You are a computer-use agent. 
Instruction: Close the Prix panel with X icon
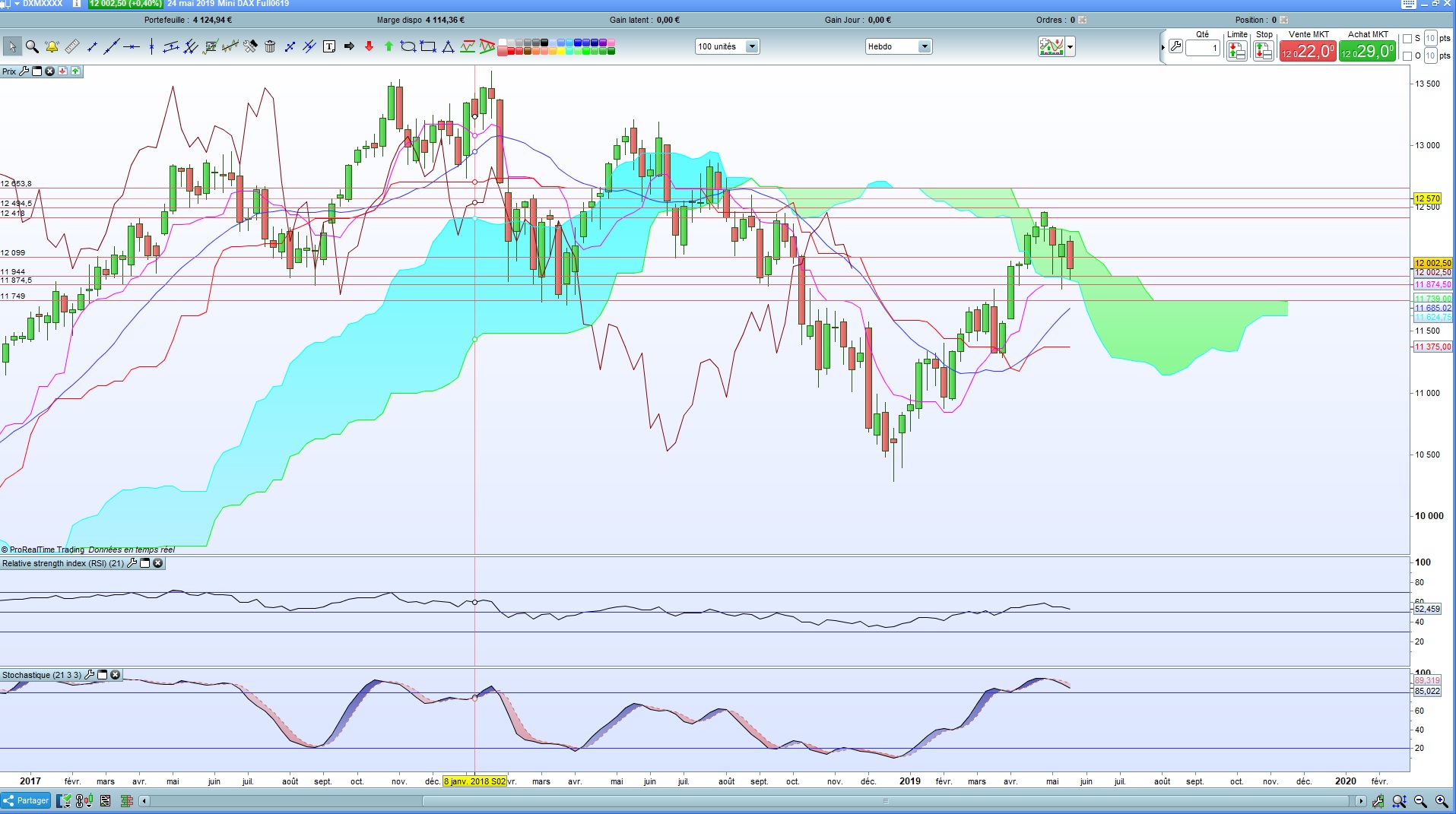click(50, 71)
